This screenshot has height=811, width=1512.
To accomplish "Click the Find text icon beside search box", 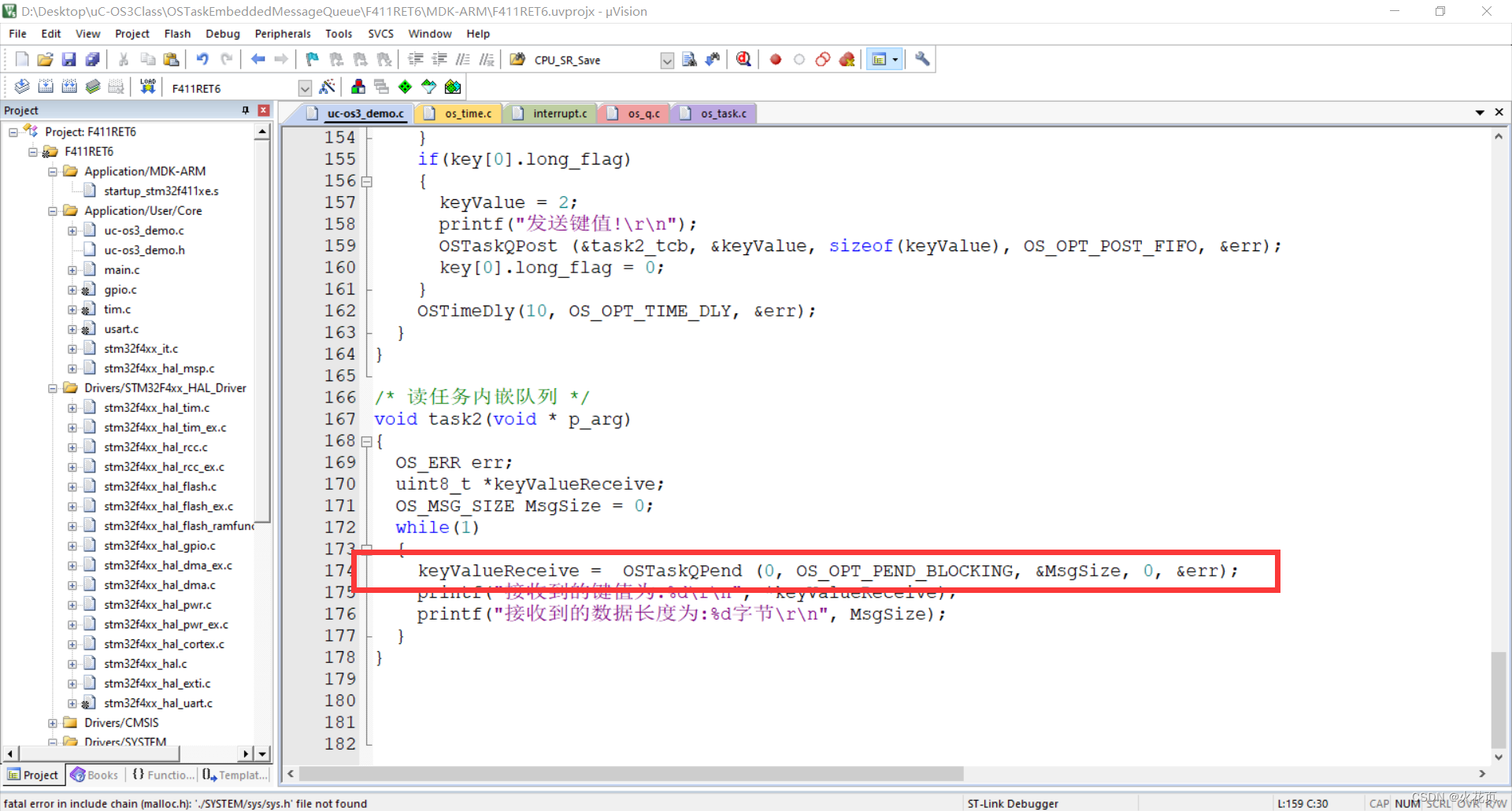I will 689,60.
